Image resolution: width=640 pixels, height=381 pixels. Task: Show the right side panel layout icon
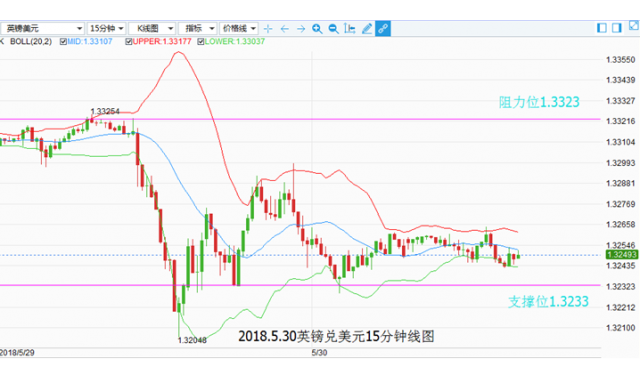[617, 28]
